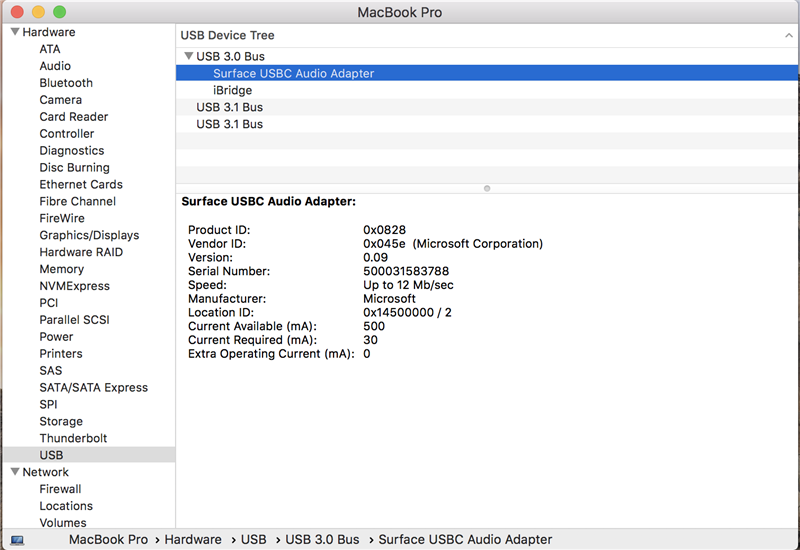Open SATA/SATA Express section
Viewport: 800px width, 550px height.
pyautogui.click(x=94, y=387)
